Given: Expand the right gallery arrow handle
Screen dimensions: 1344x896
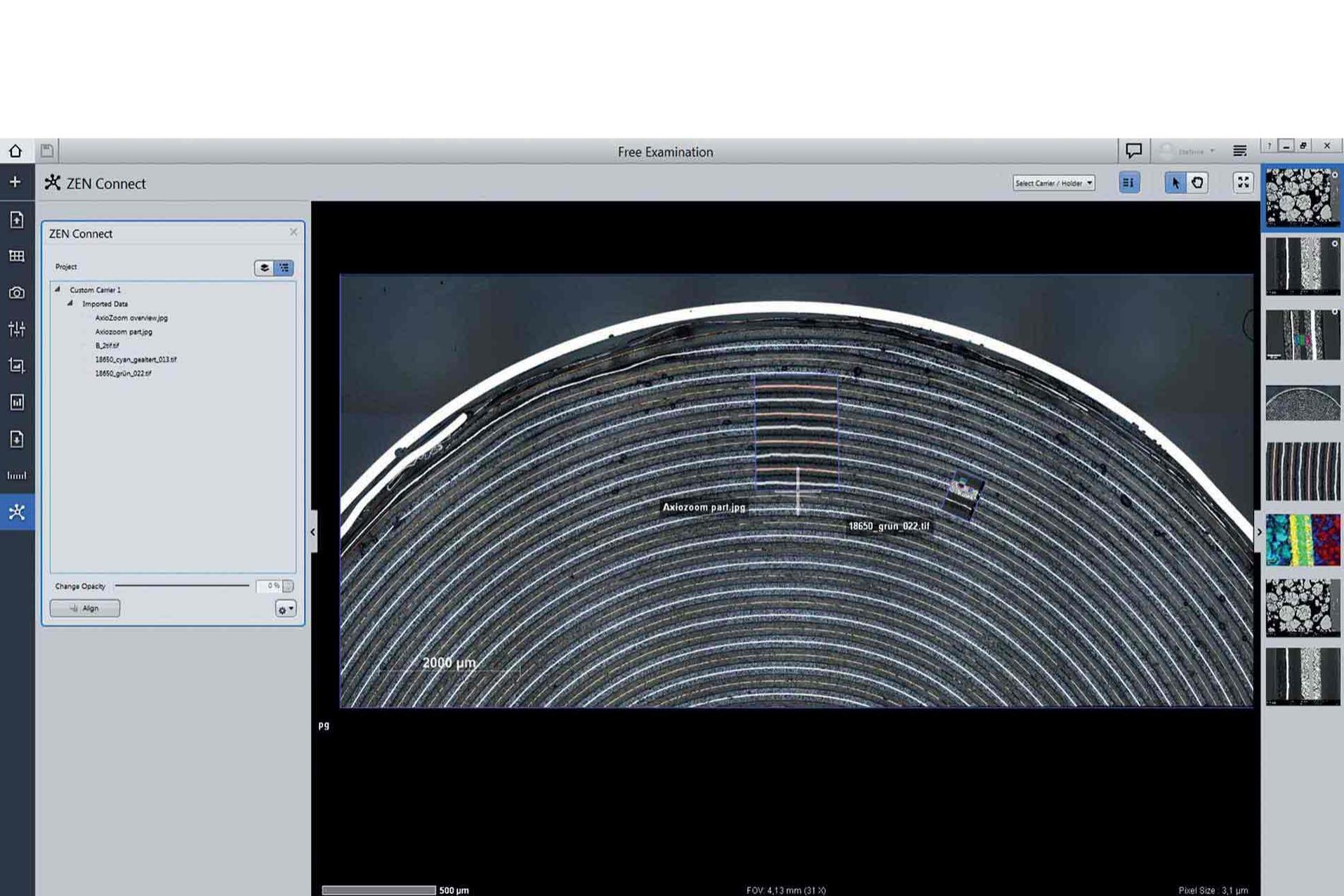Looking at the screenshot, I should point(1258,532).
